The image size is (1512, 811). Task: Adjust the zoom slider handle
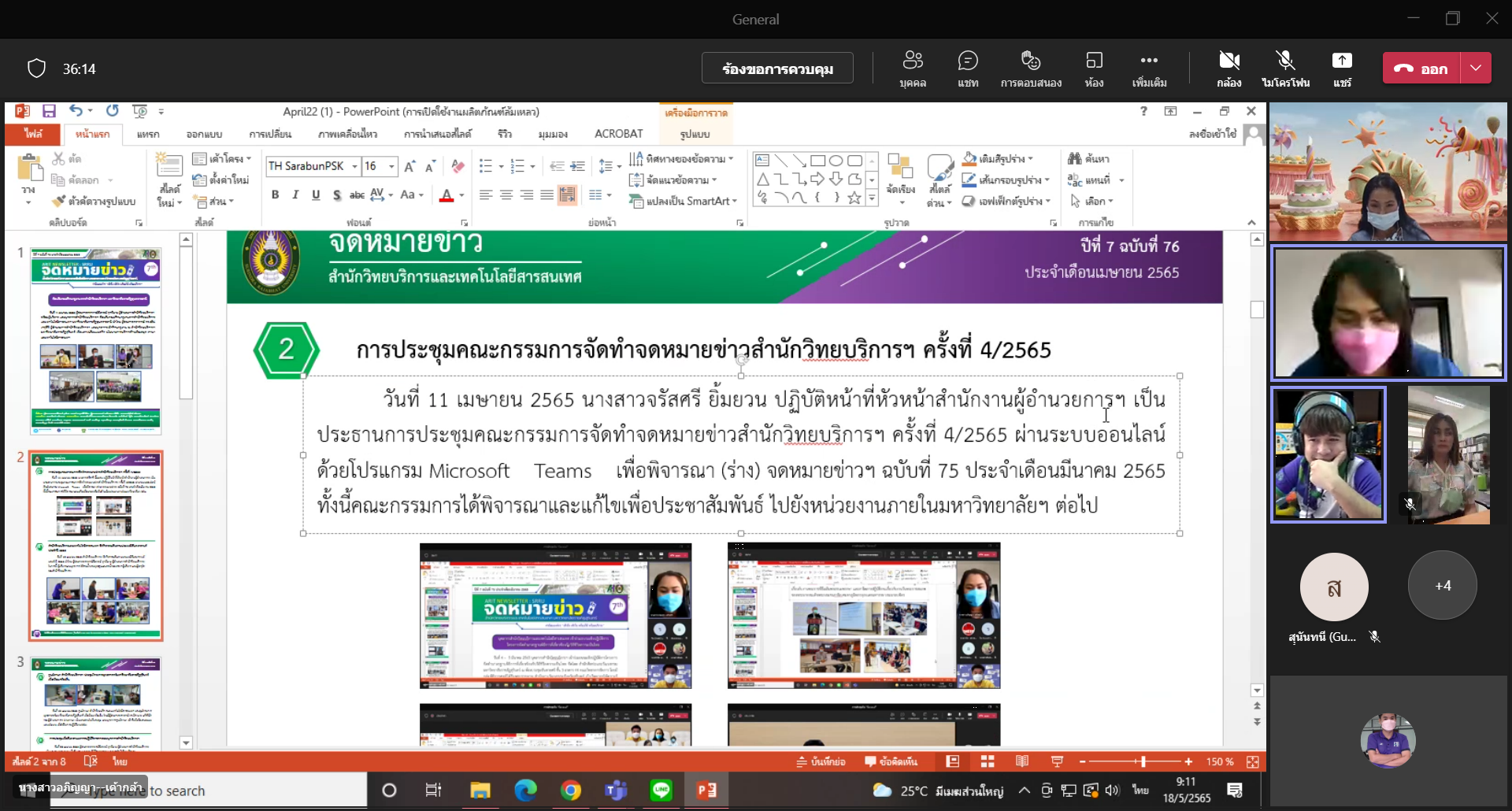[x=1143, y=761]
